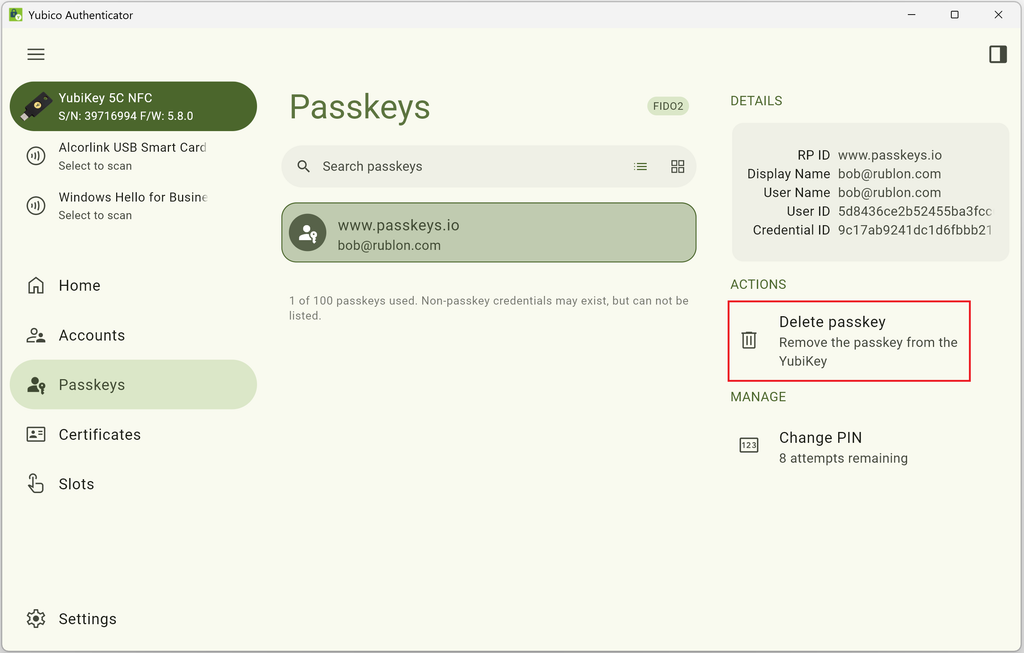The height and width of the screenshot is (653, 1024).
Task: Click the RP ID value www.passkeys.io
Action: 890,155
